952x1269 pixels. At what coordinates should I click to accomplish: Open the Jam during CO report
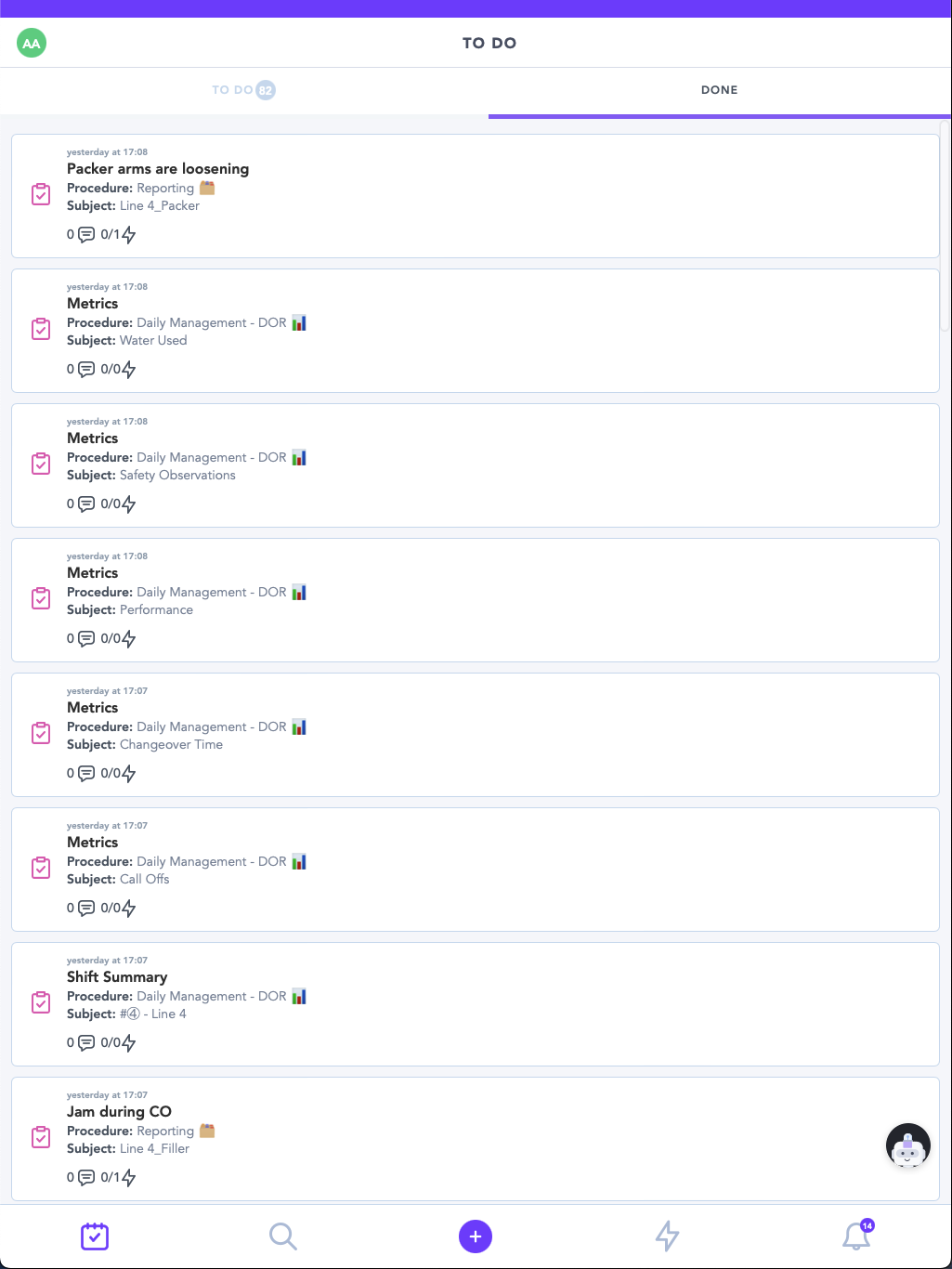[476, 1139]
